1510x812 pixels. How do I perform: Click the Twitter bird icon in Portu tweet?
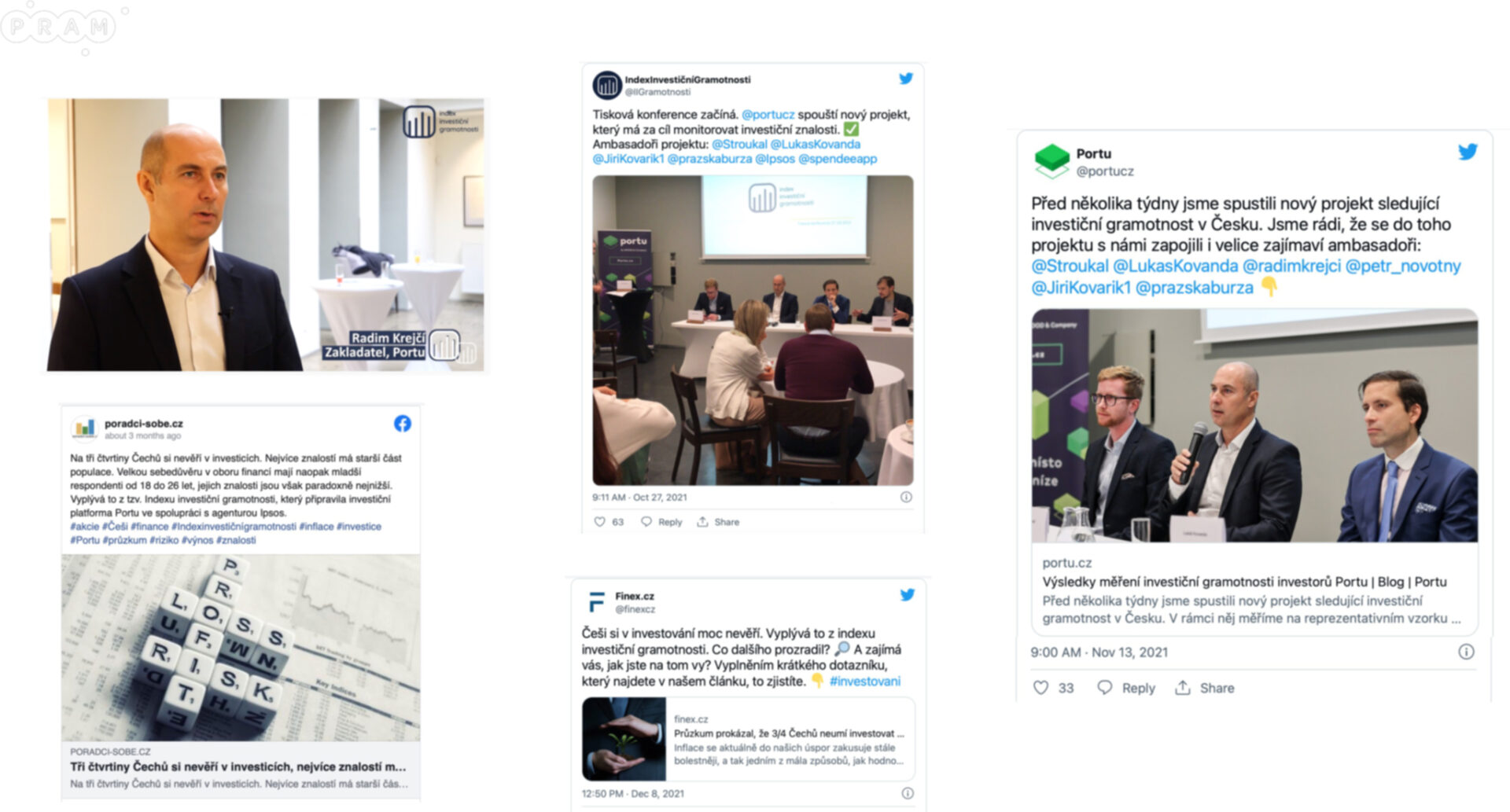click(1468, 152)
